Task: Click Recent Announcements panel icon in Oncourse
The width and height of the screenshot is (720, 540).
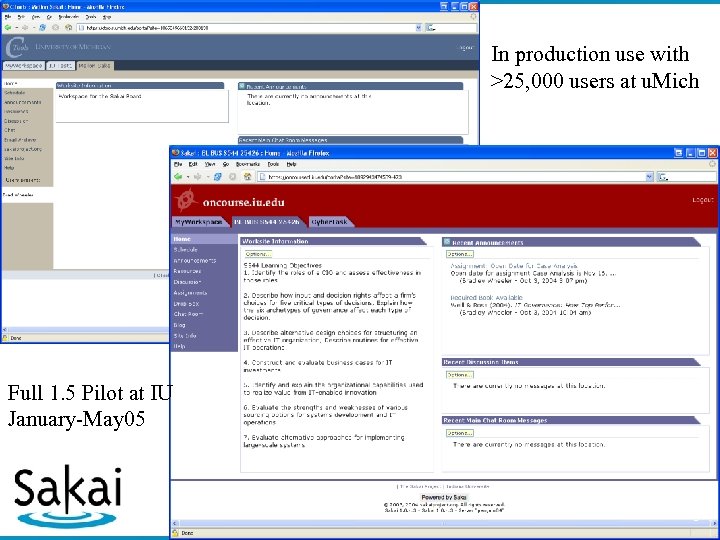Action: pyautogui.click(x=446, y=242)
